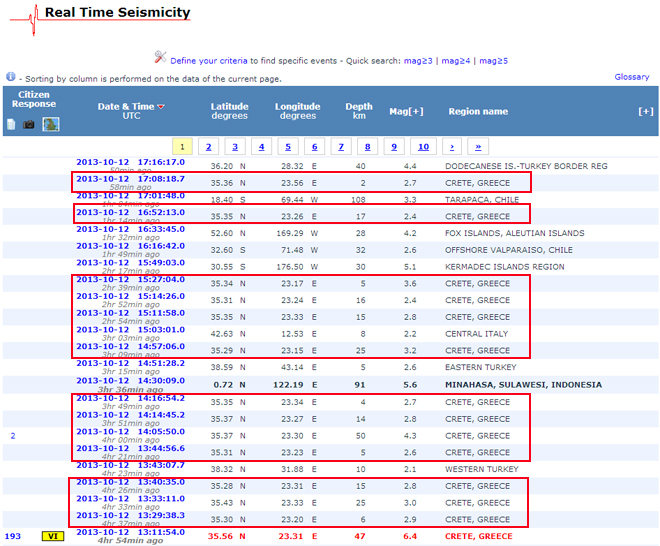Click the camera pictures icon

(29, 124)
